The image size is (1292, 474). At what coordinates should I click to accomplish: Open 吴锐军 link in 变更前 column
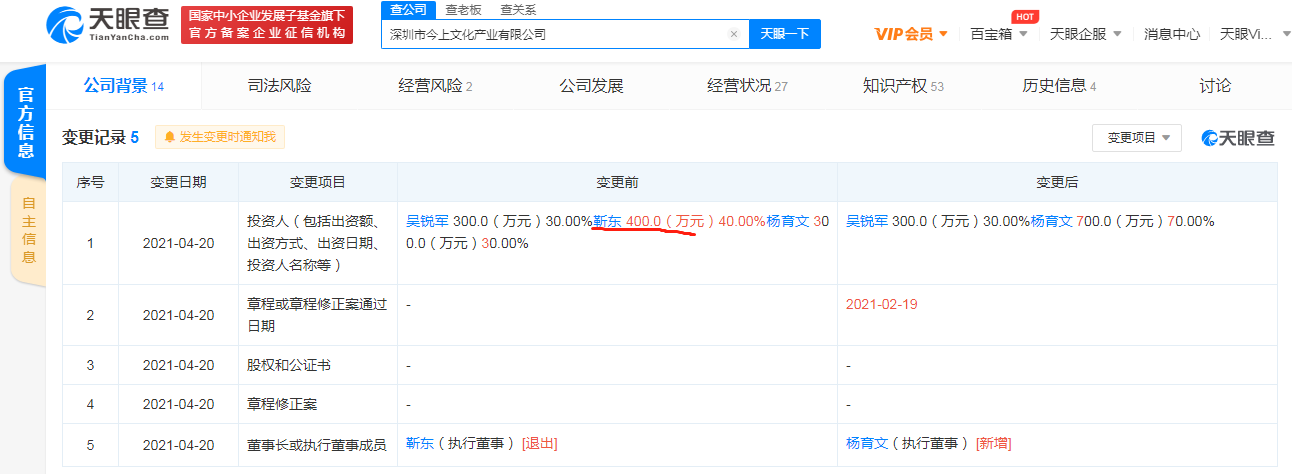pyautogui.click(x=427, y=221)
